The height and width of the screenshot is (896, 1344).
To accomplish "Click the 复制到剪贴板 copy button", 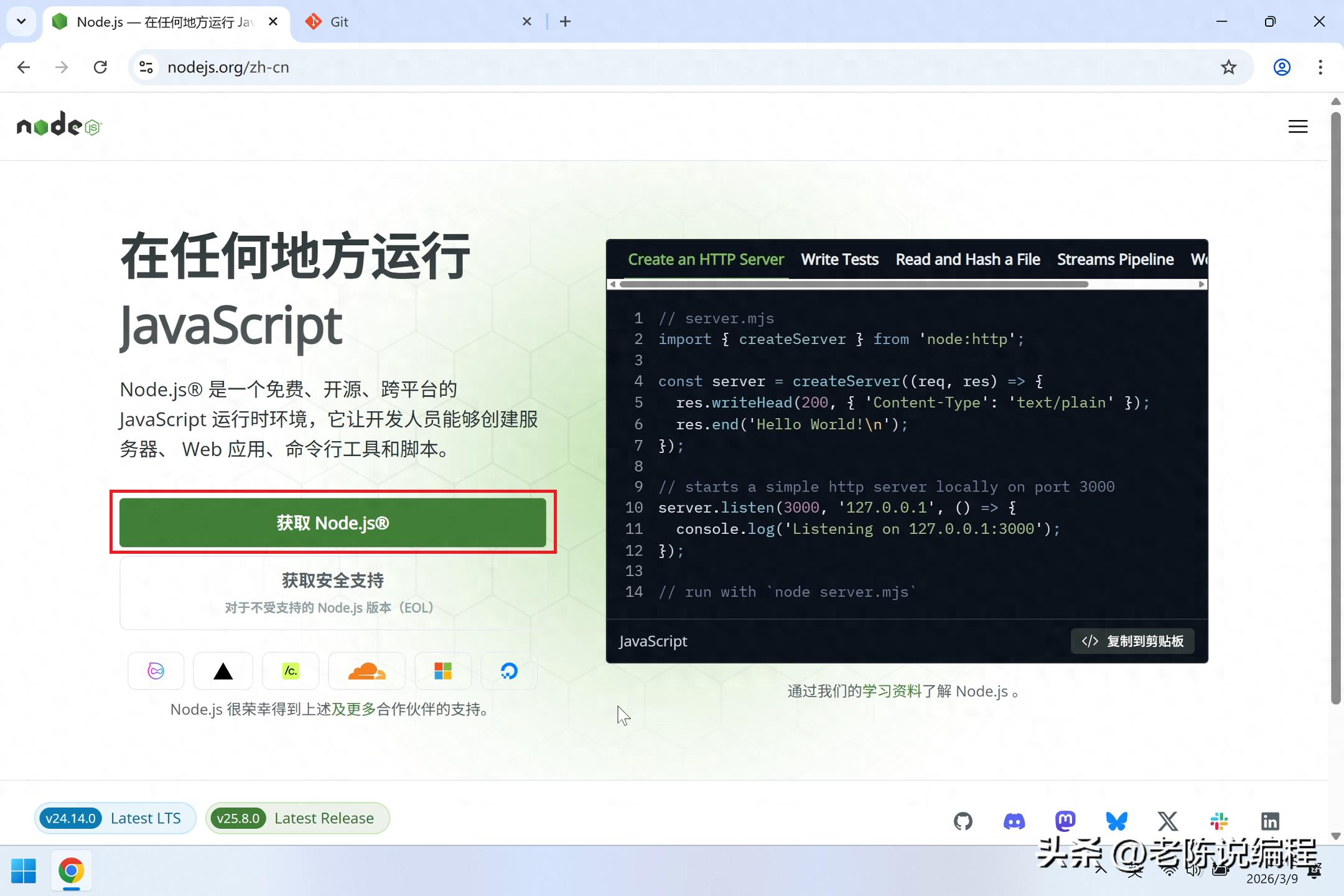I will tap(1132, 641).
